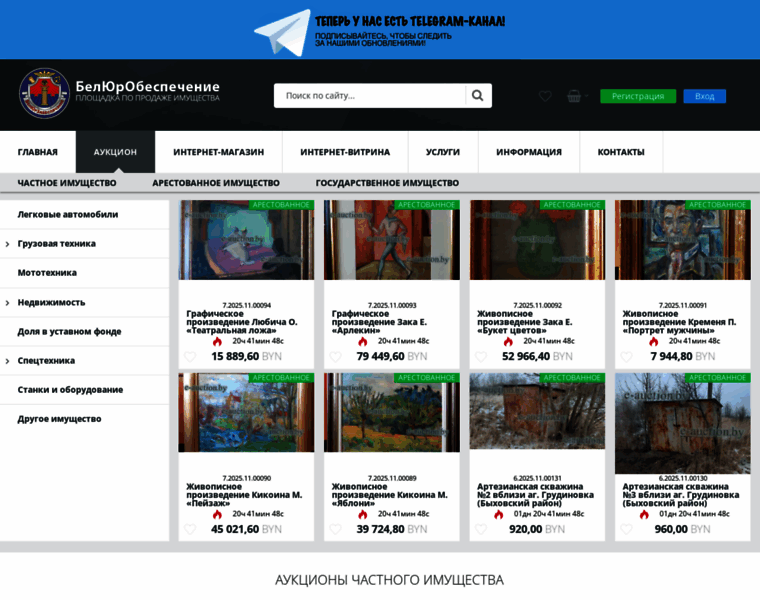Expand Спецтехника chevron
This screenshot has height=600, width=760.
tap(7, 361)
